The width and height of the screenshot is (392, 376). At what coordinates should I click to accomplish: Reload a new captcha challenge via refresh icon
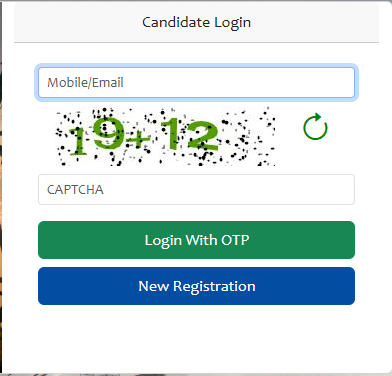(315, 127)
